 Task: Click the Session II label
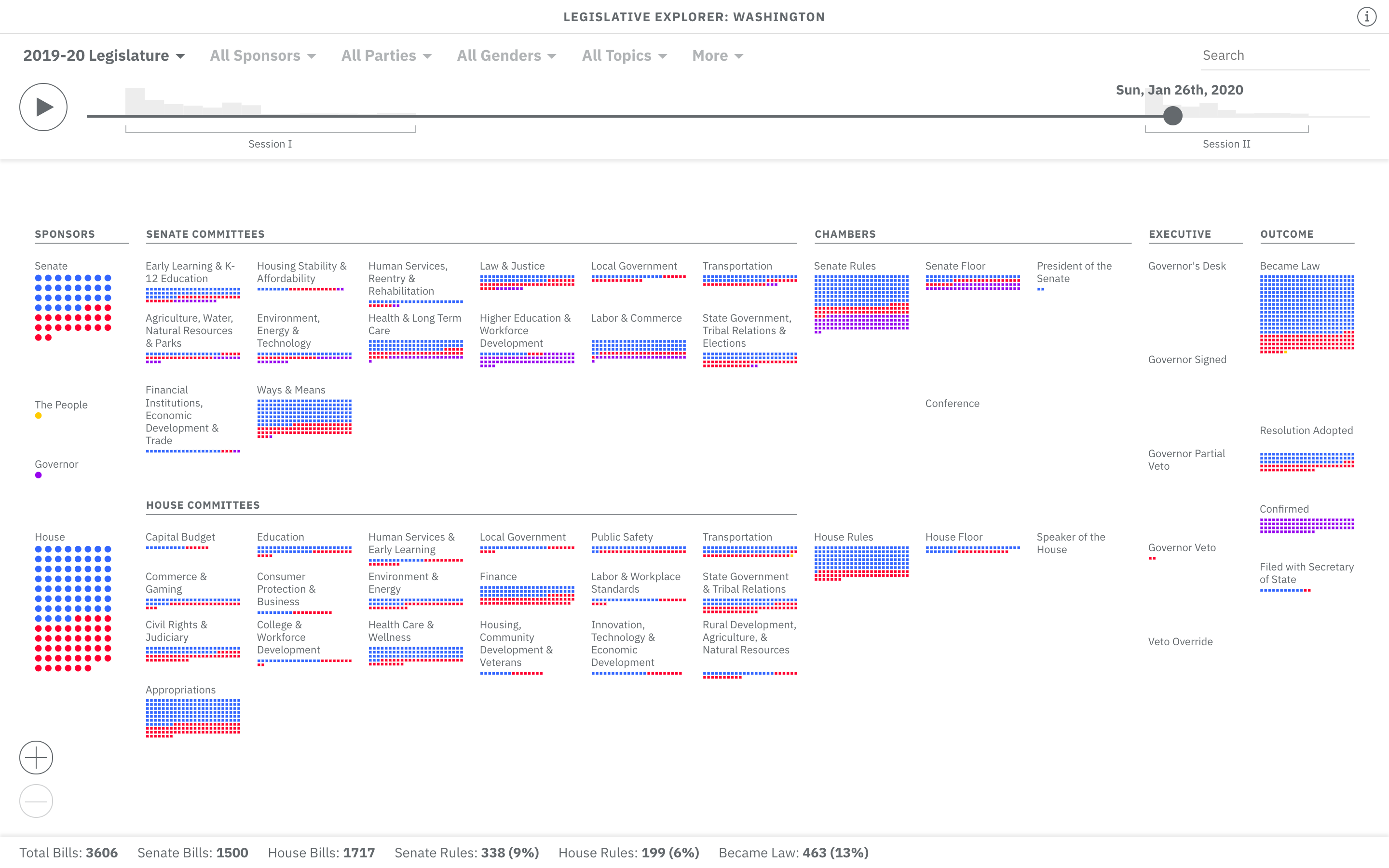pyautogui.click(x=1226, y=144)
